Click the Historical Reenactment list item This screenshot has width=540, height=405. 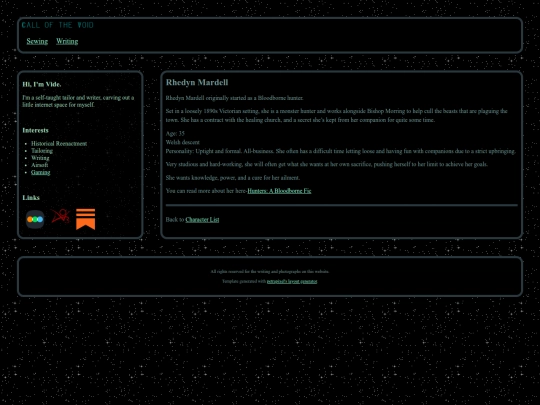[x=59, y=144]
